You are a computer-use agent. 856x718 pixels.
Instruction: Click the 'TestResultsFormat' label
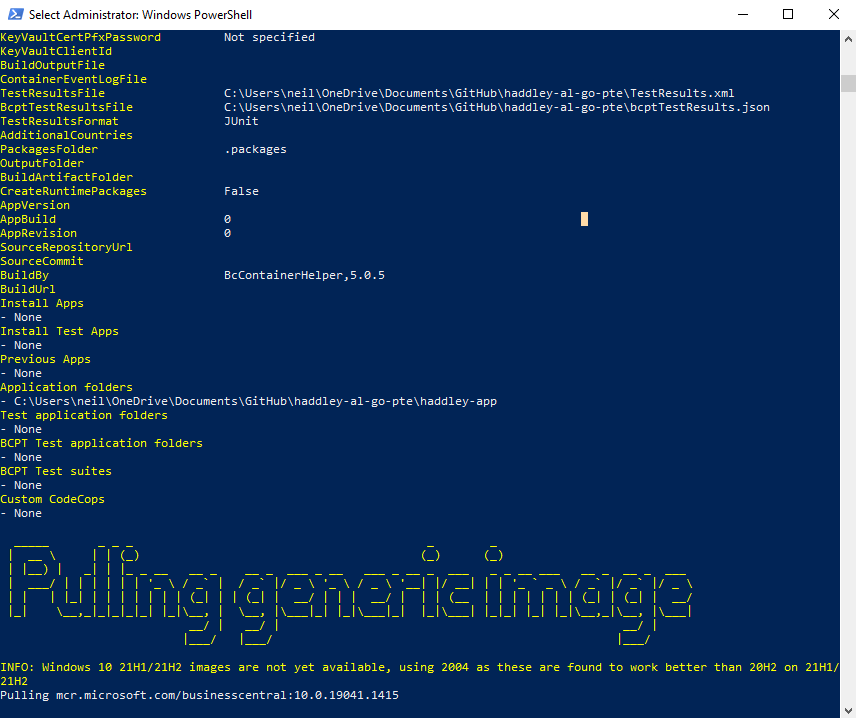(x=60, y=121)
